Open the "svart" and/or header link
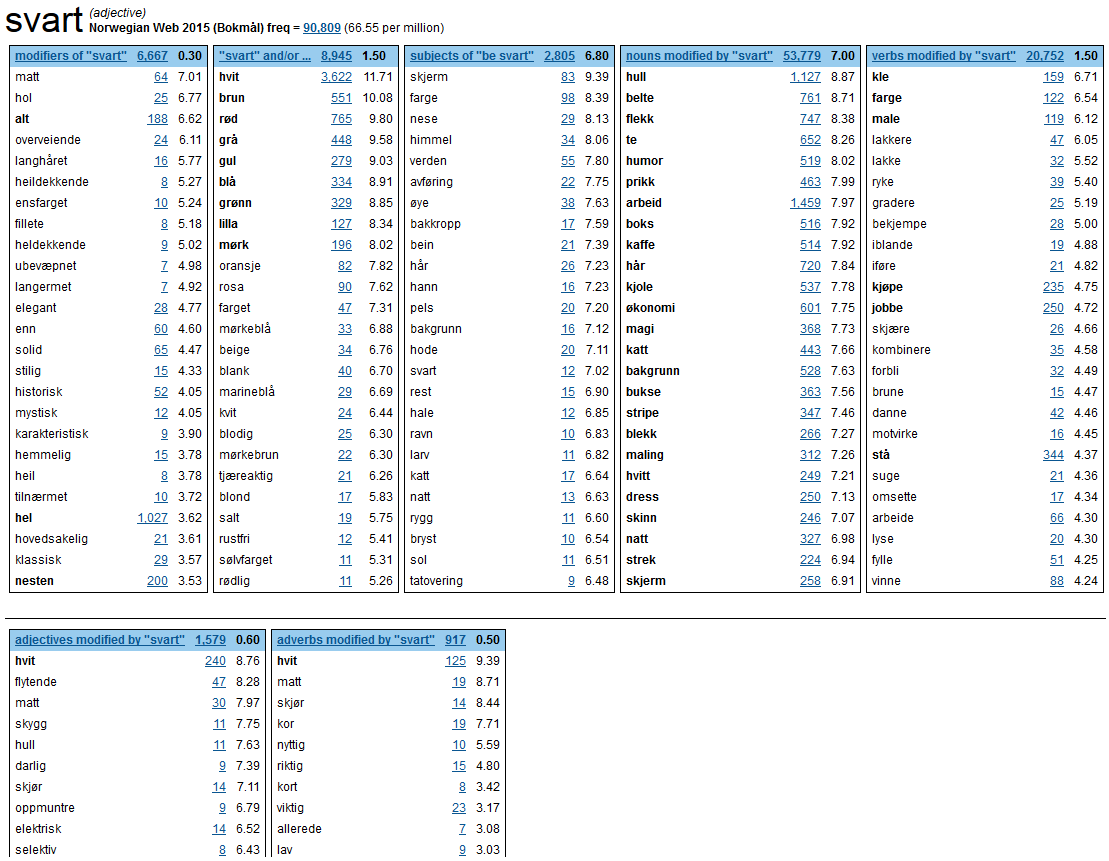The image size is (1109, 861). point(265,56)
